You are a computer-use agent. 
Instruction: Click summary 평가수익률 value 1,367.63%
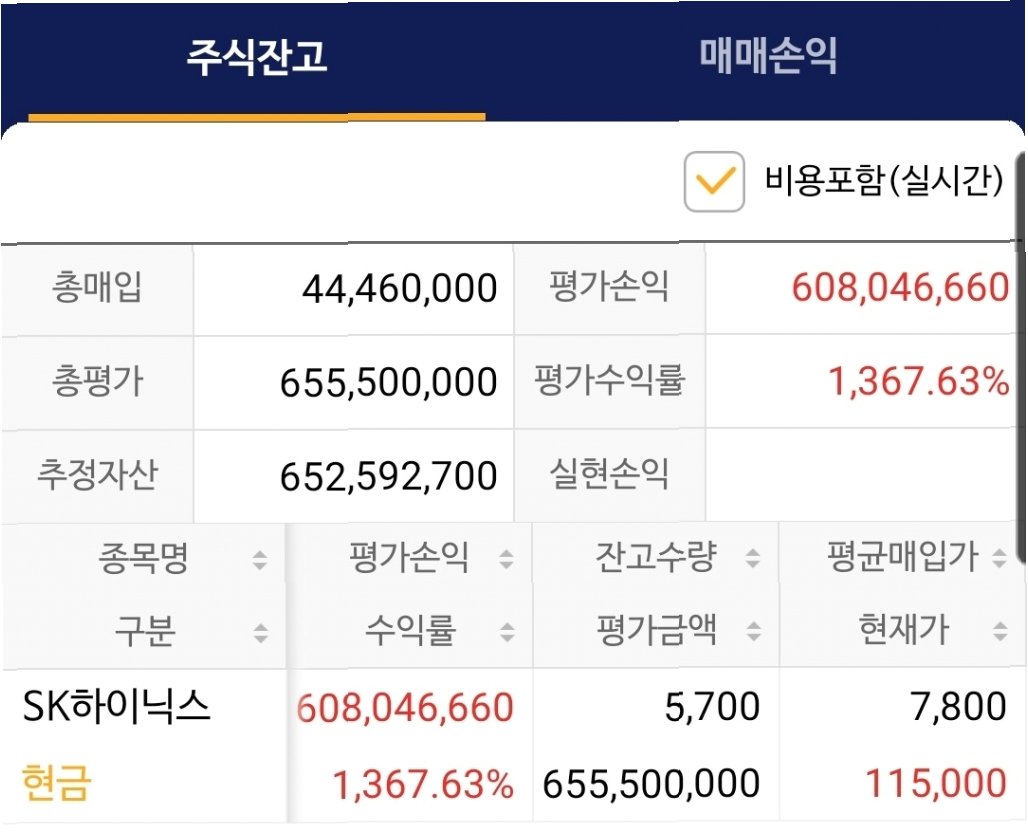point(919,382)
